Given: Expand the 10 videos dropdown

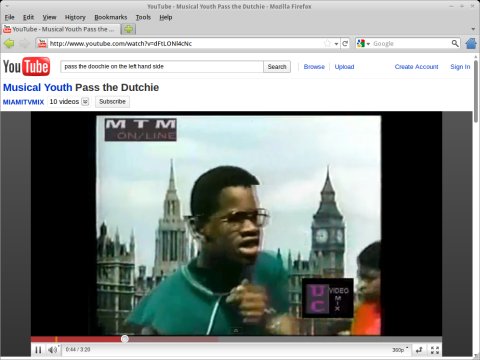Looking at the screenshot, I should [85, 102].
